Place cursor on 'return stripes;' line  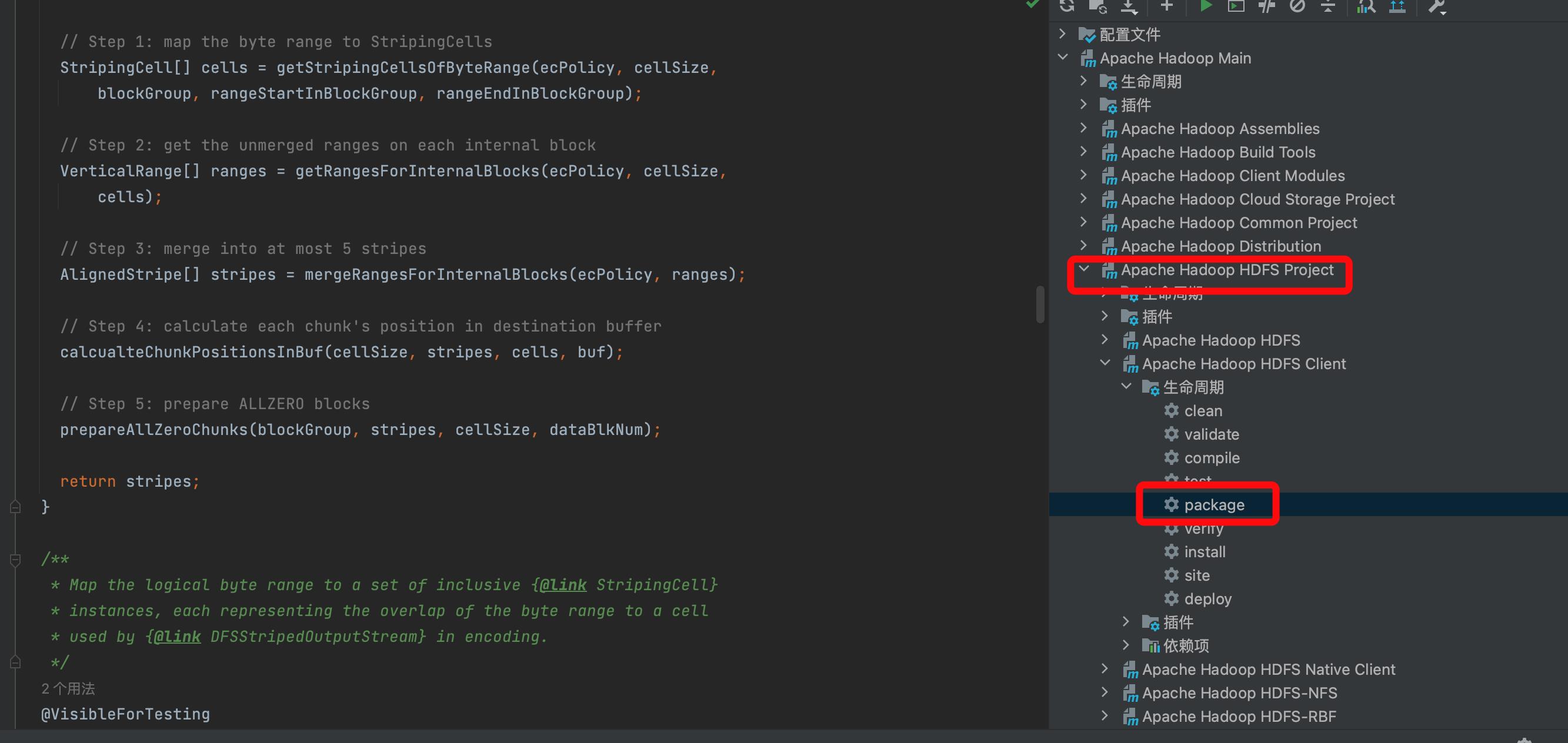[129, 481]
